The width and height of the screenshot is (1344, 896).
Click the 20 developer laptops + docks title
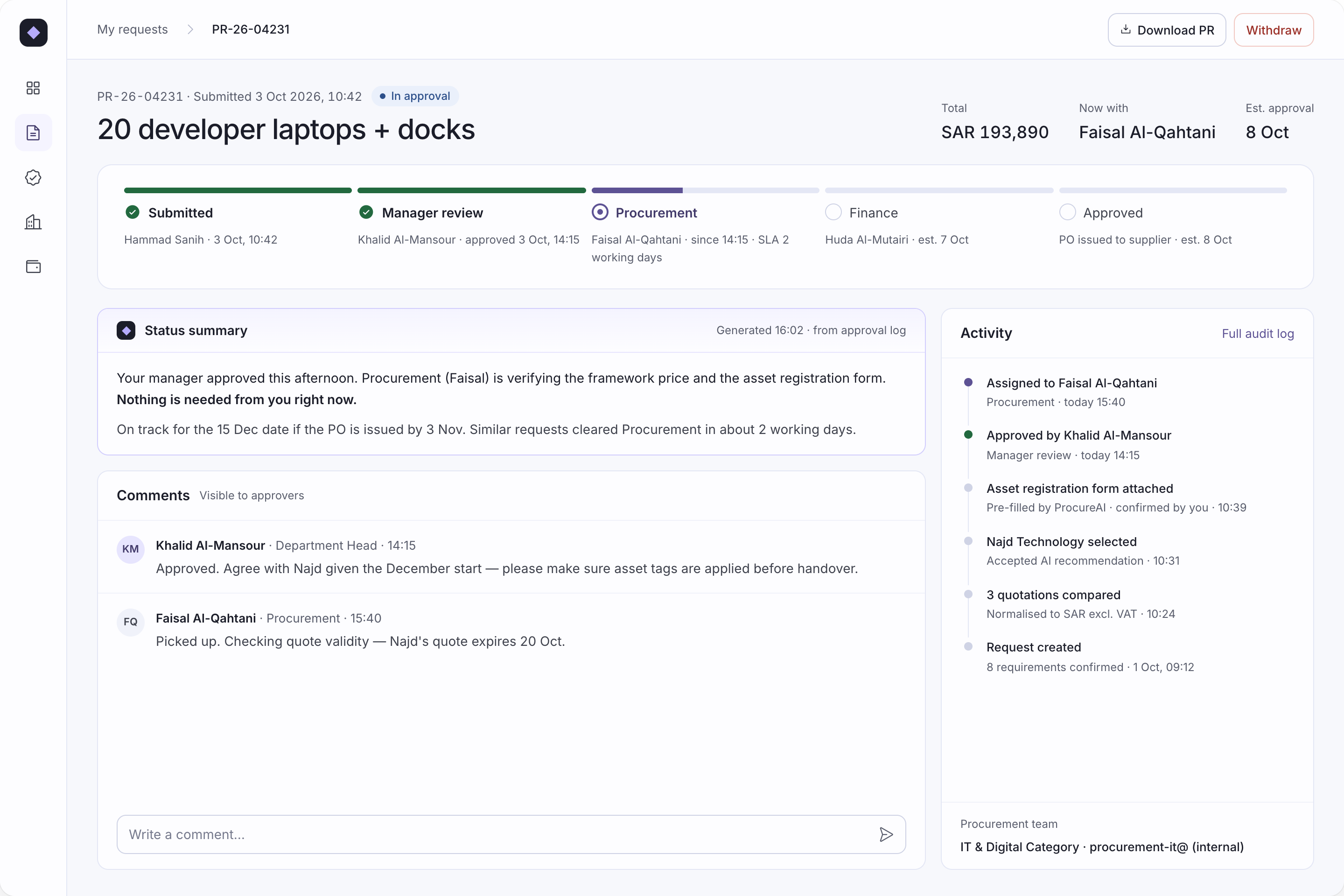[286, 129]
